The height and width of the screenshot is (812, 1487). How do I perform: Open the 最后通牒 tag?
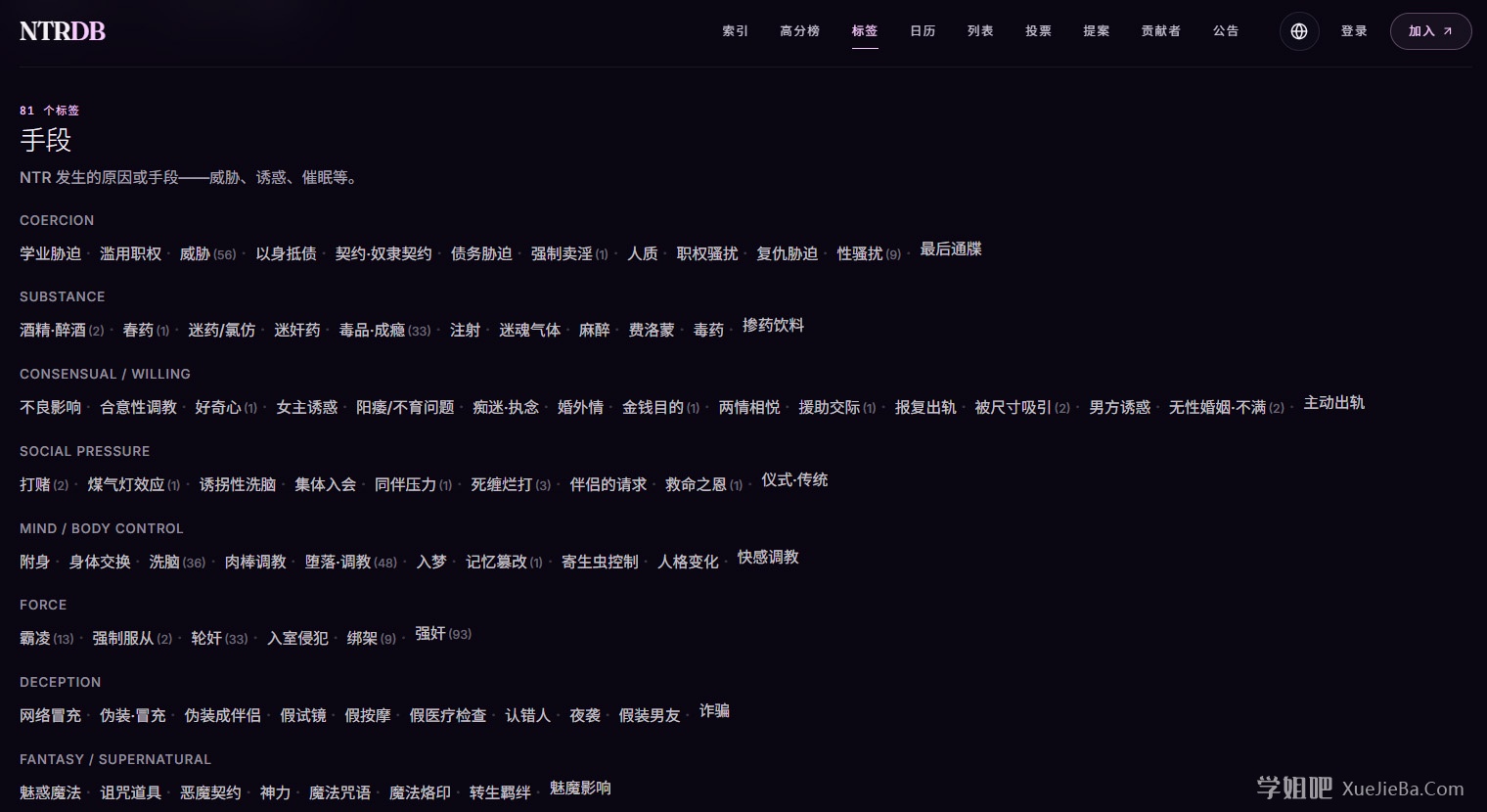pos(951,249)
